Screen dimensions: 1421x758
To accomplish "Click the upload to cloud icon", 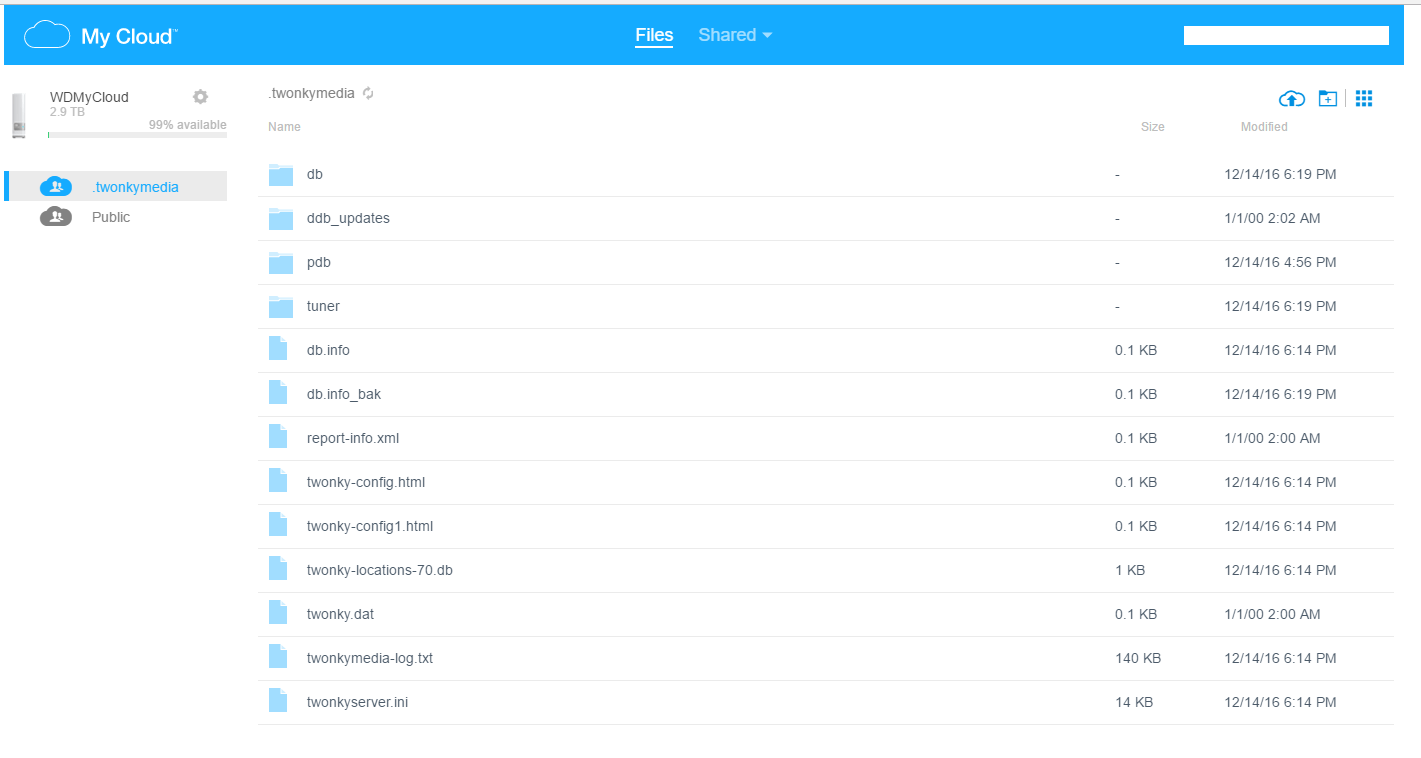I will (x=1292, y=98).
